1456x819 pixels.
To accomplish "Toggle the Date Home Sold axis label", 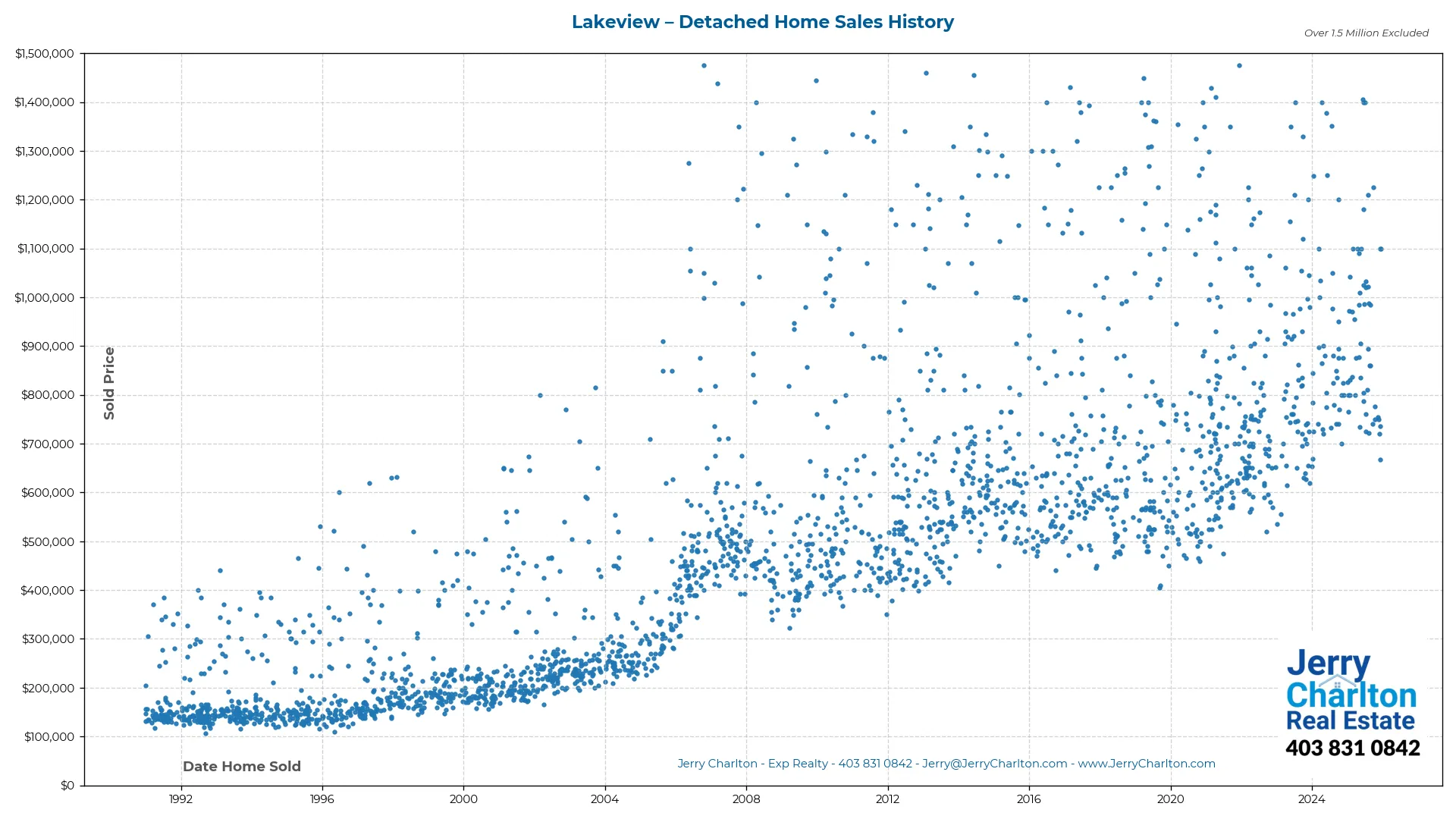I will pos(241,766).
